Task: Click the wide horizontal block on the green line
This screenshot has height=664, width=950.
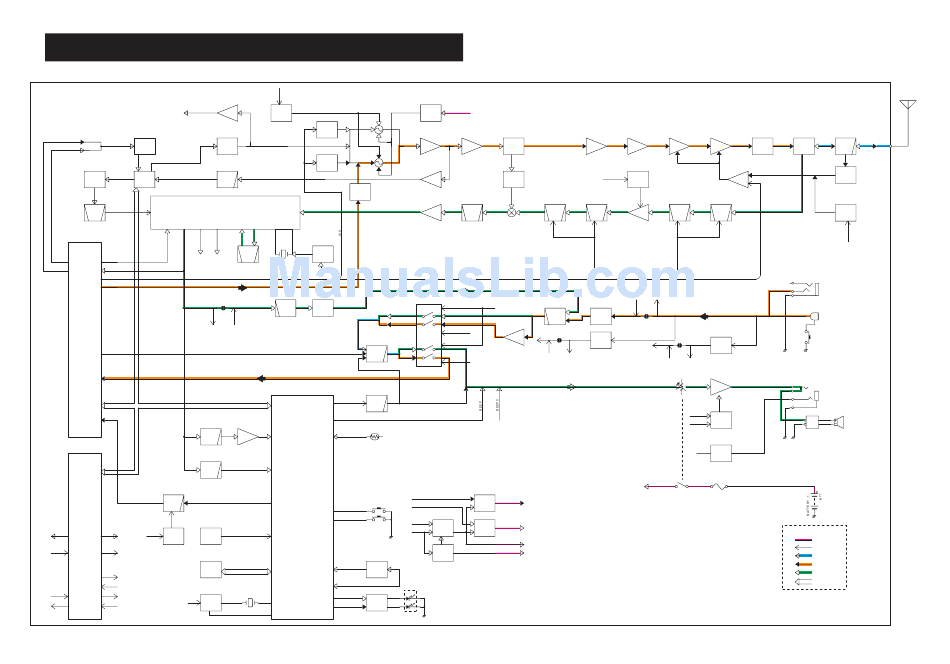Action: [x=225, y=213]
